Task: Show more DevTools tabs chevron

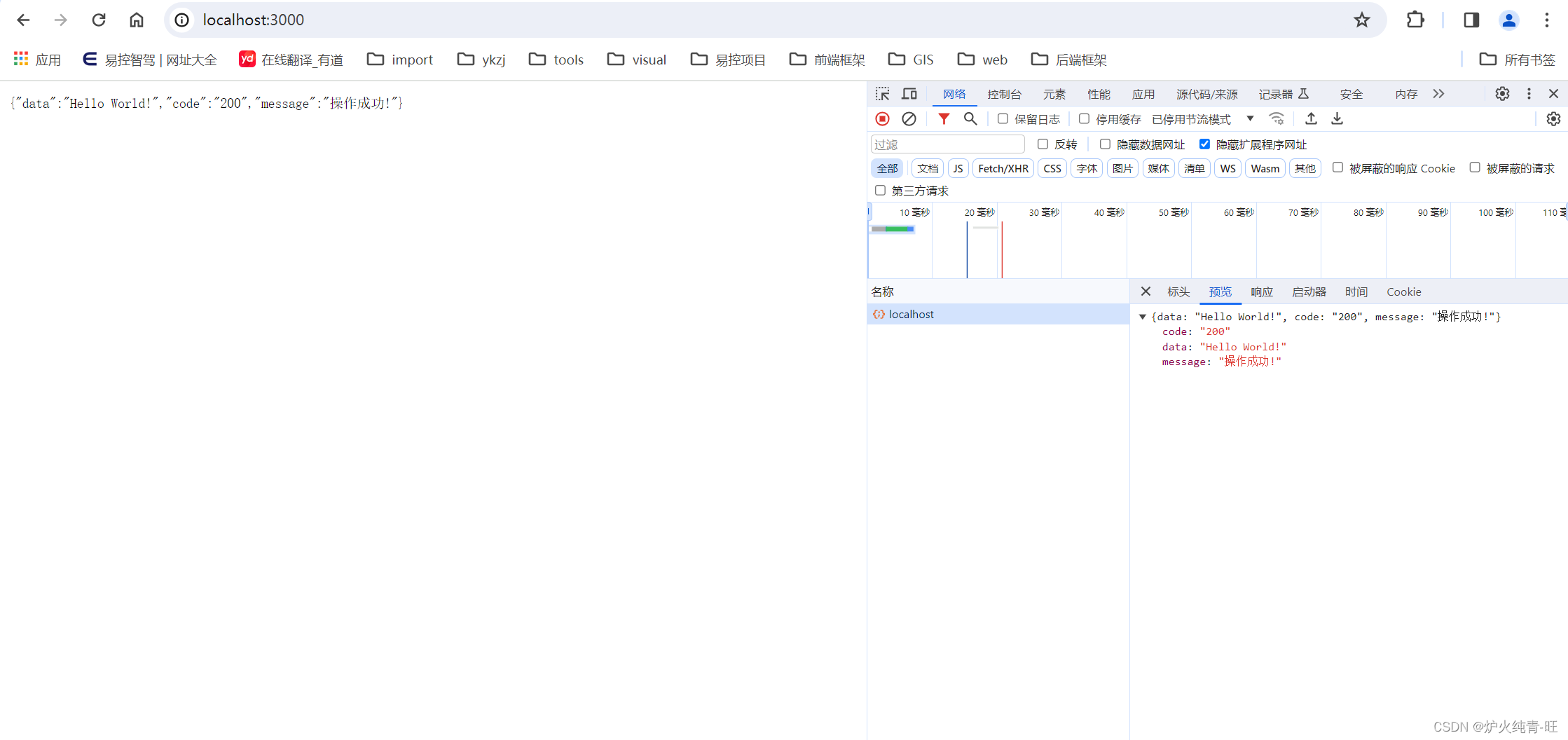Action: [x=1438, y=94]
